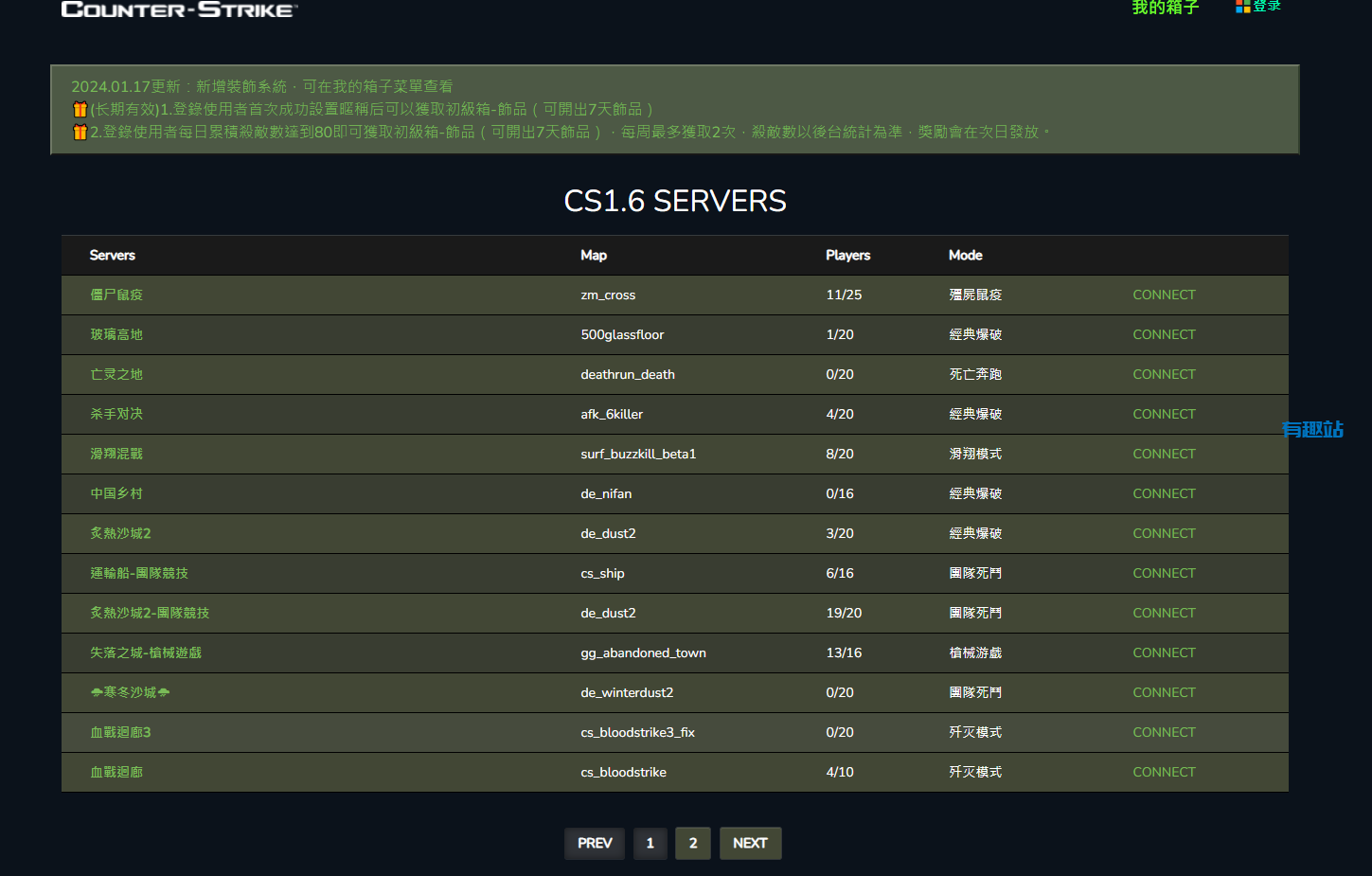Screen dimensions: 1372x876
Task: Click the Mode column header
Action: 966,255
